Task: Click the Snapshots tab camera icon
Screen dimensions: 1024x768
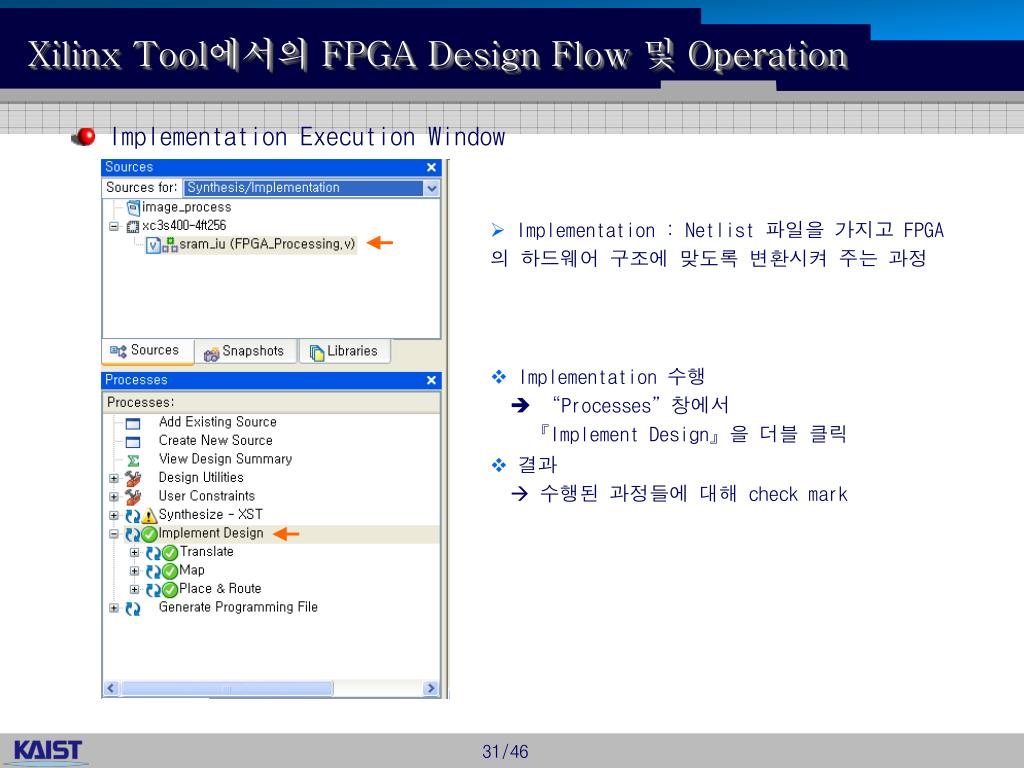Action: 212,353
